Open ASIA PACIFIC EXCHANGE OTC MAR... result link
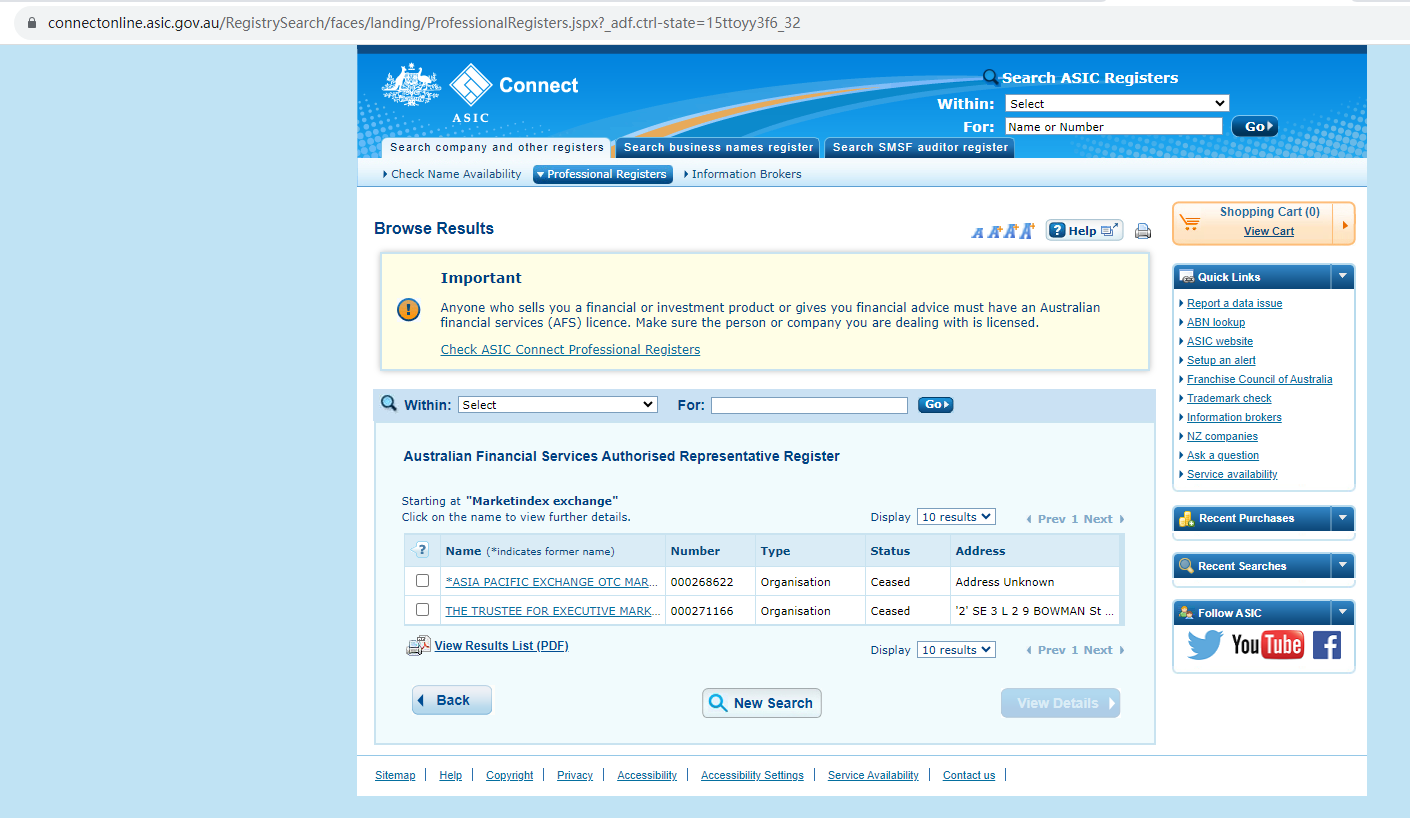The height and width of the screenshot is (818, 1410). pos(553,582)
